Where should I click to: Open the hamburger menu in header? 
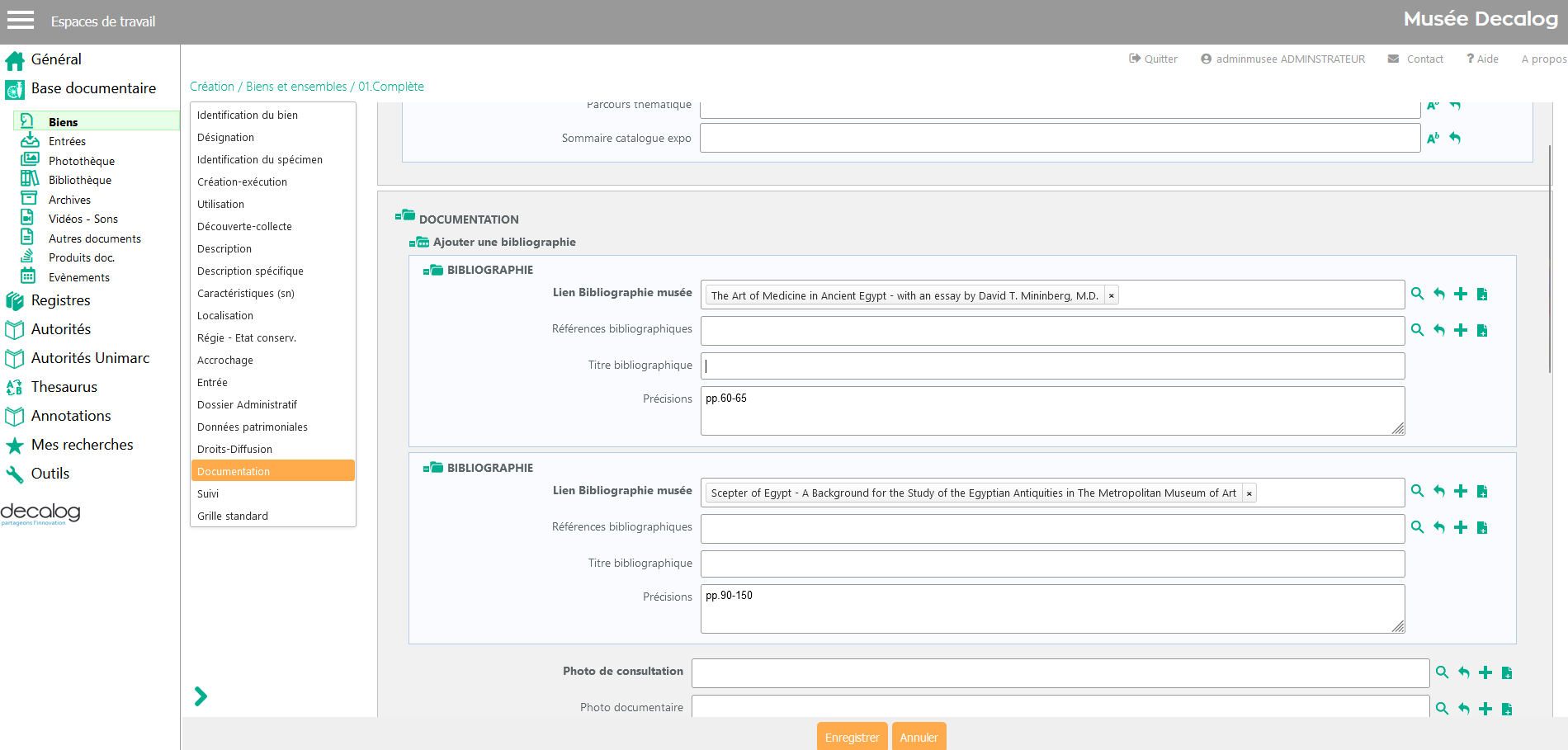pos(21,21)
